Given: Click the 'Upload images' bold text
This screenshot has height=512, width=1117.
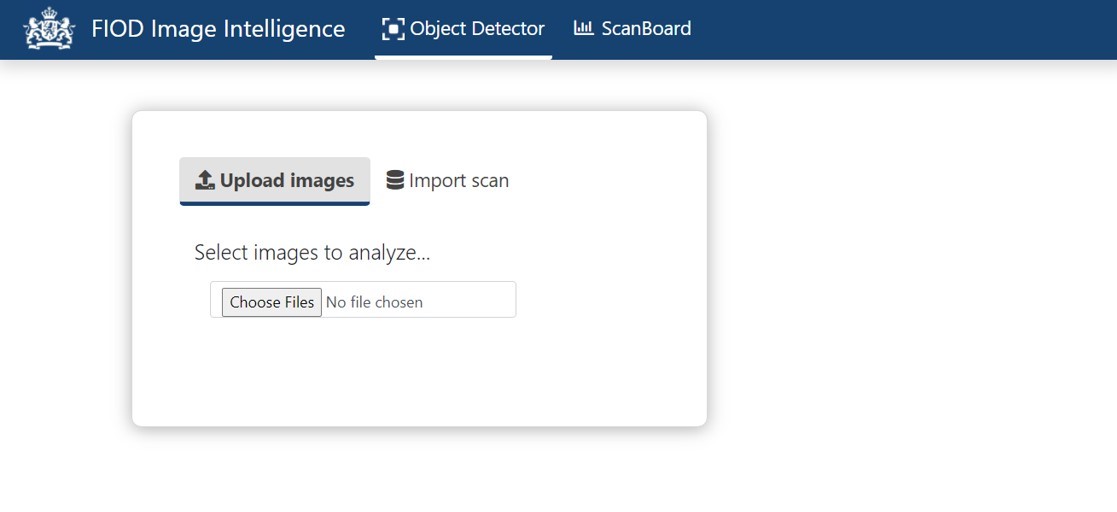Looking at the screenshot, I should click(287, 181).
